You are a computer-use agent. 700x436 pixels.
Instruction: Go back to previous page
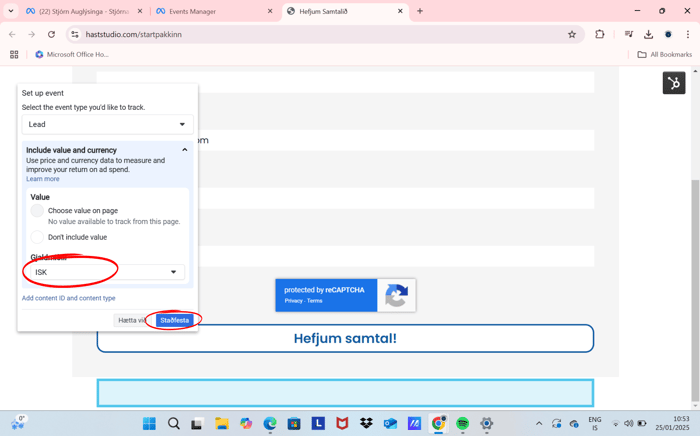point(12,34)
